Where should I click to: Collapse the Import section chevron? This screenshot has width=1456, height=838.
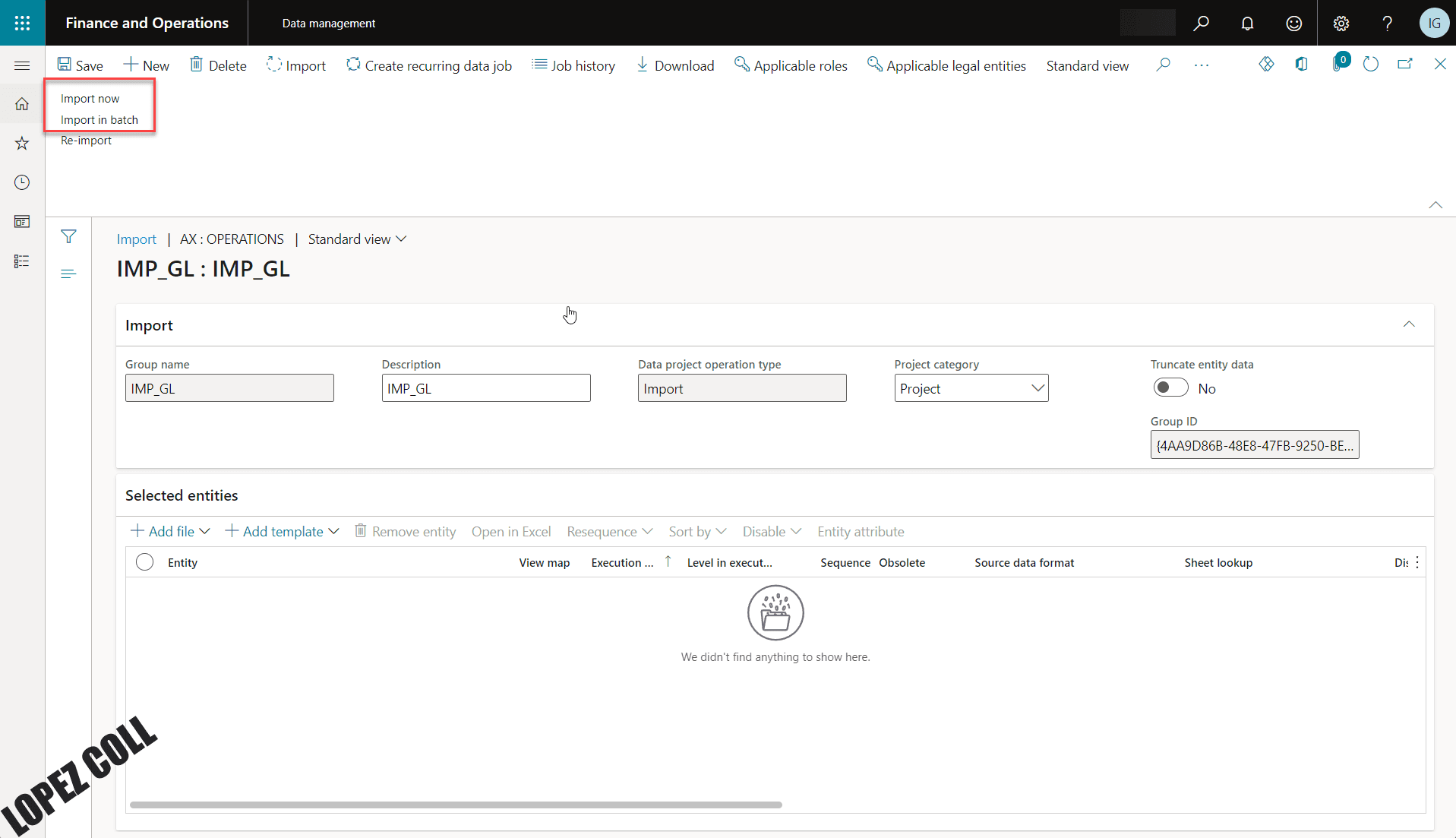tap(1409, 324)
